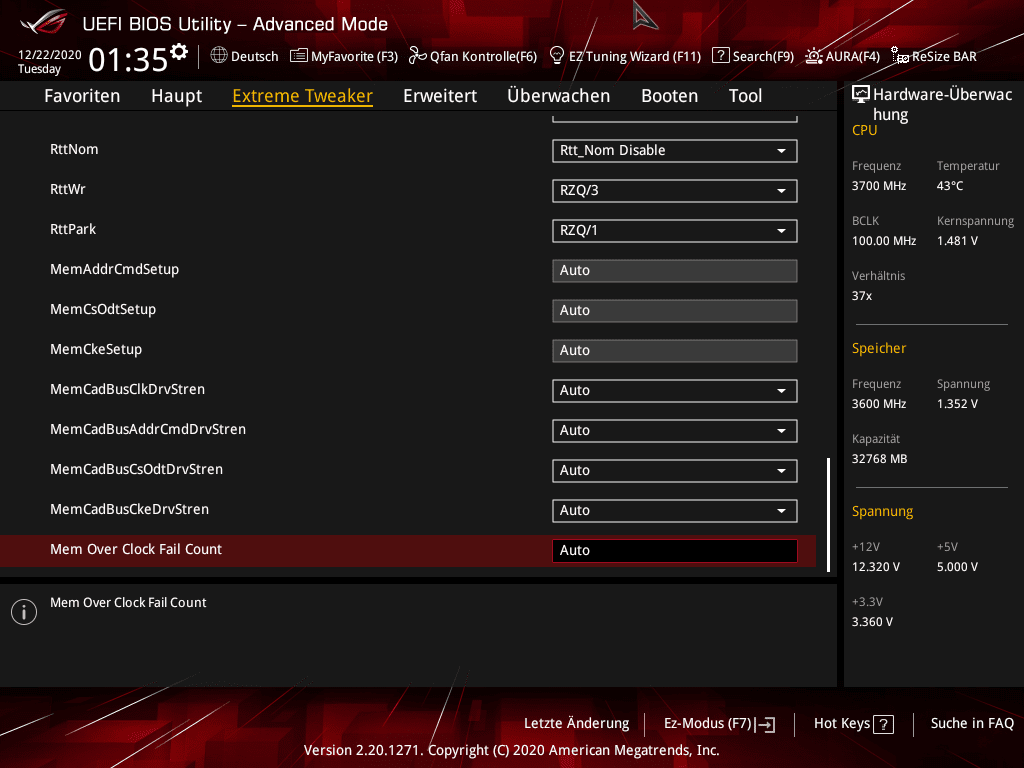Click the Hardware monitor screen icon
1024x768 pixels.
pyautogui.click(x=861, y=94)
